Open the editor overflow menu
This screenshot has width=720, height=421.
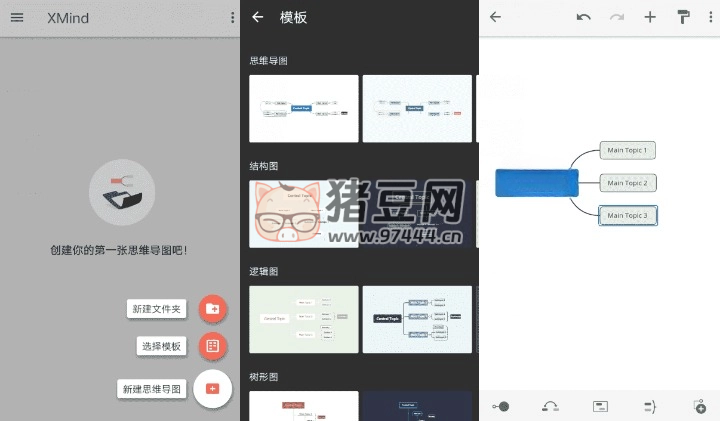tap(711, 17)
